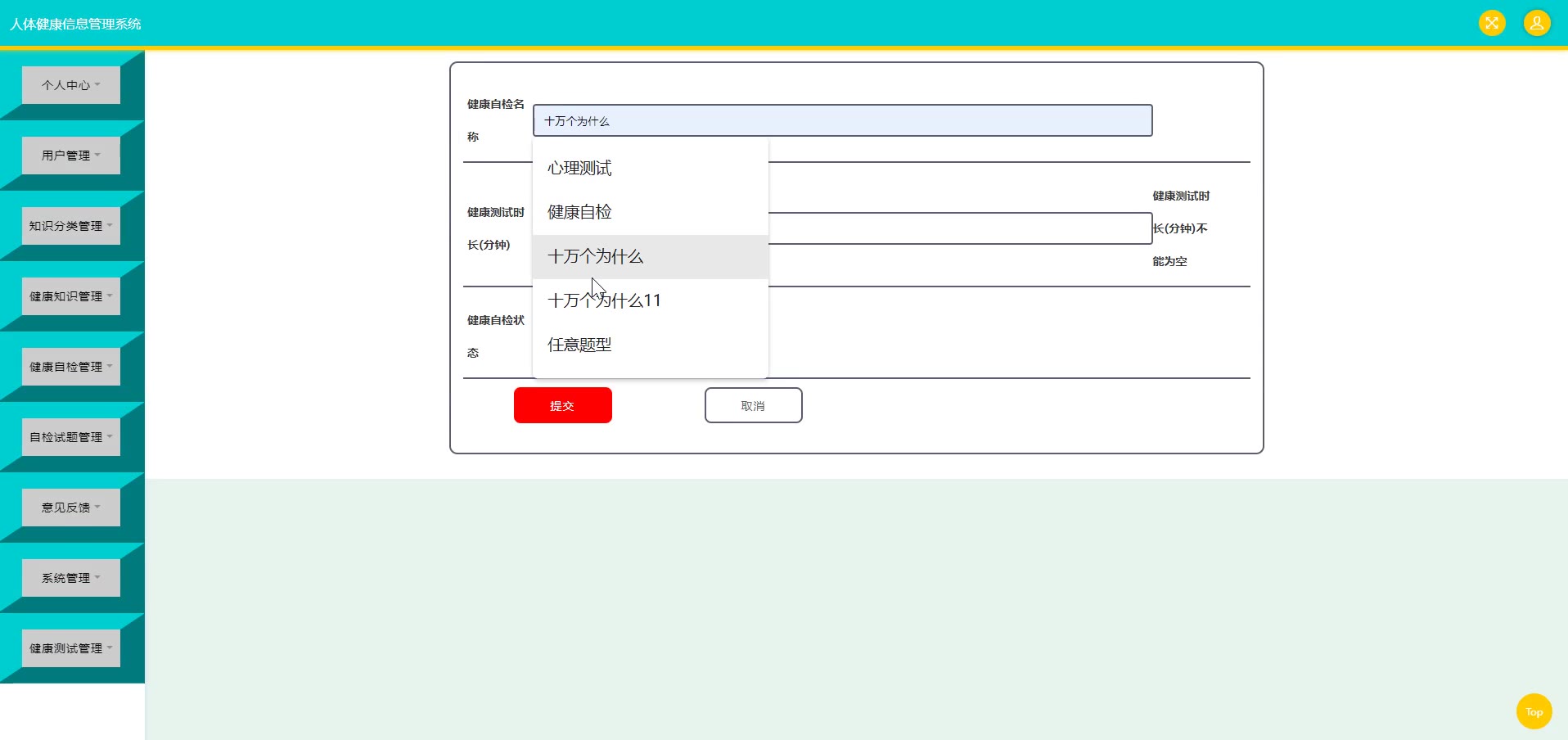
Task: Select 健康自检 from the dropdown list
Action: pos(651,213)
